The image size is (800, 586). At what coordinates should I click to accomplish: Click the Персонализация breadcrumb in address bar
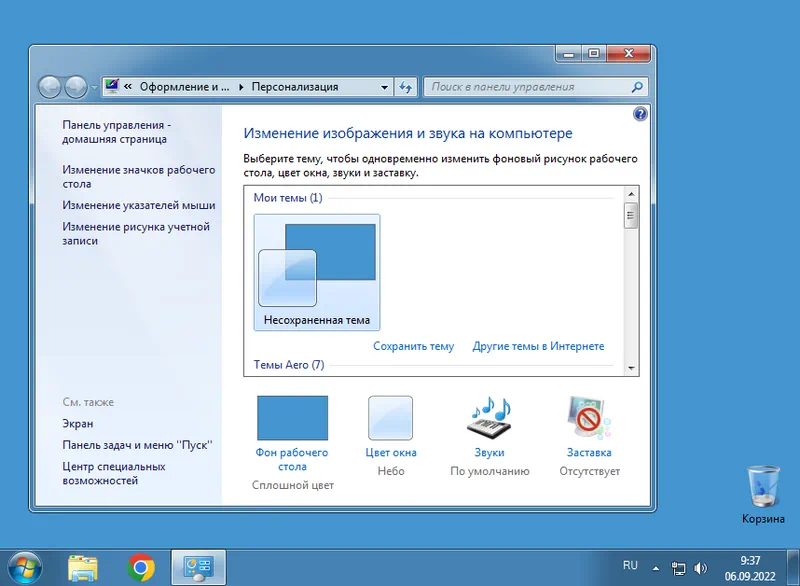[294, 87]
